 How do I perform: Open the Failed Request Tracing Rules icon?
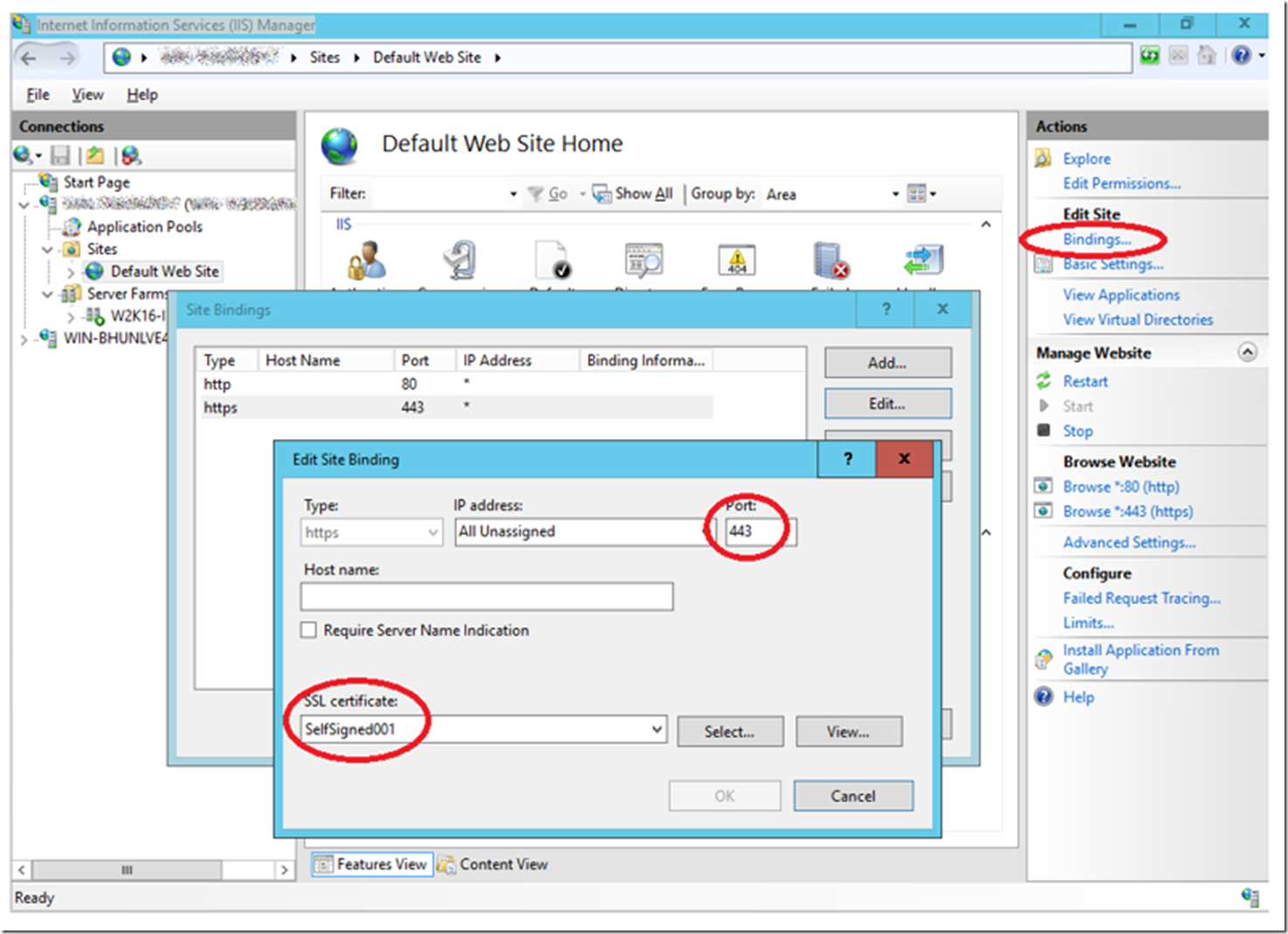pos(830,261)
